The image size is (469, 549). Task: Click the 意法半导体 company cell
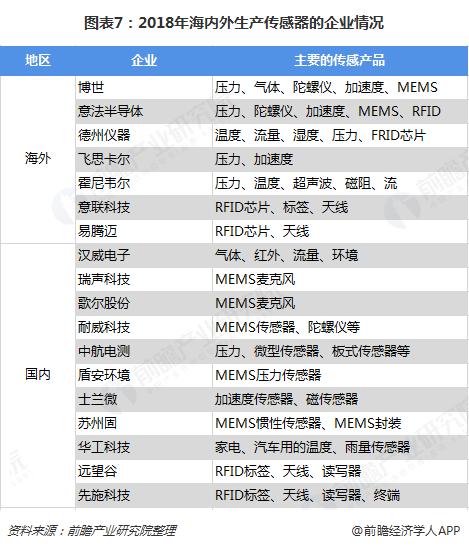coord(144,111)
